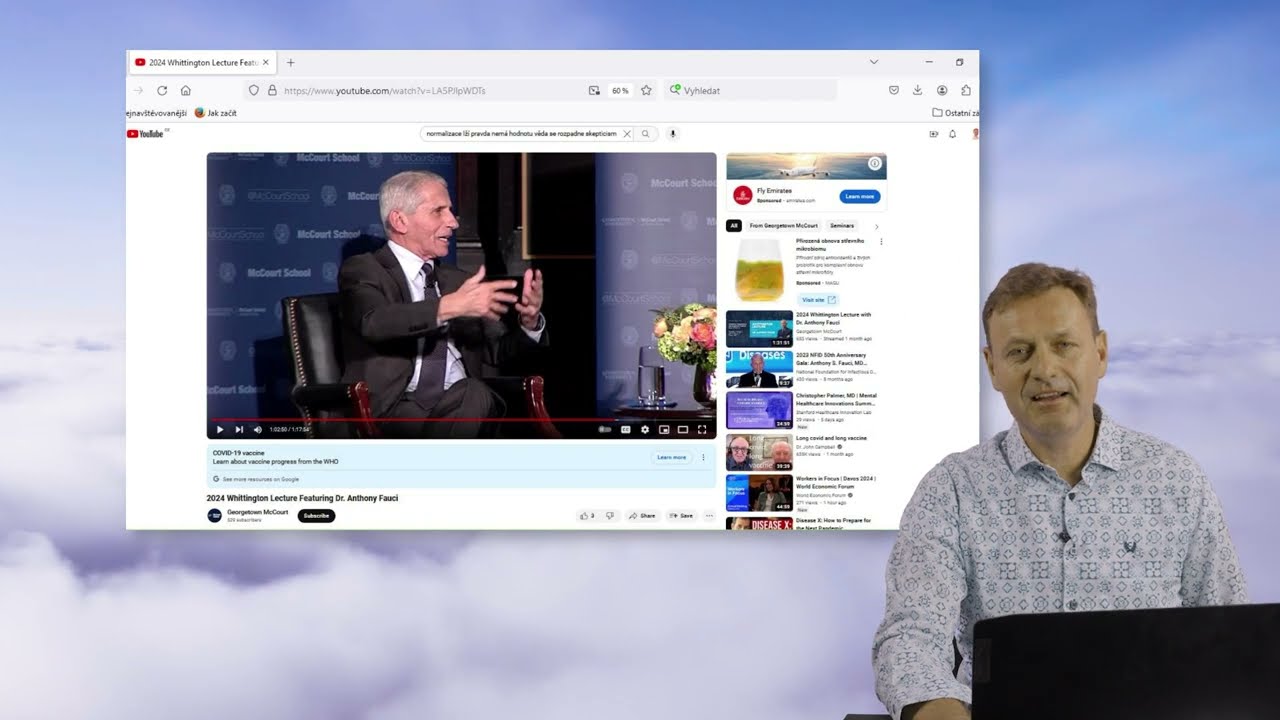Mute the video player volume
Screen dimensions: 1280x720
[x=257, y=430]
